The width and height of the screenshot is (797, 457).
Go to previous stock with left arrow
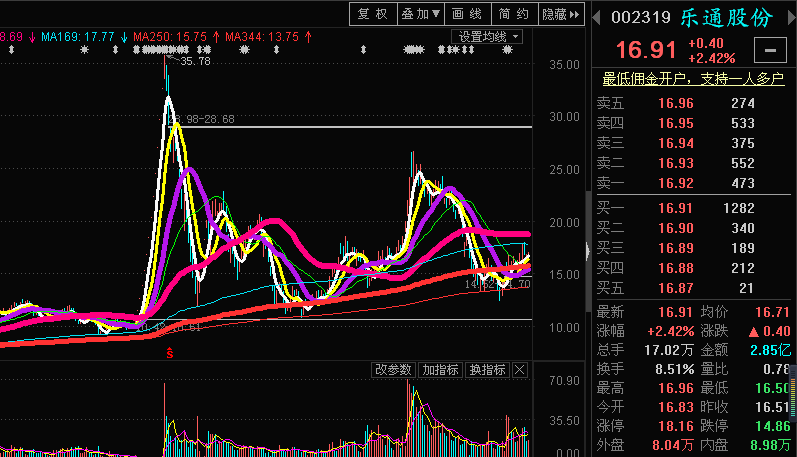(597, 18)
